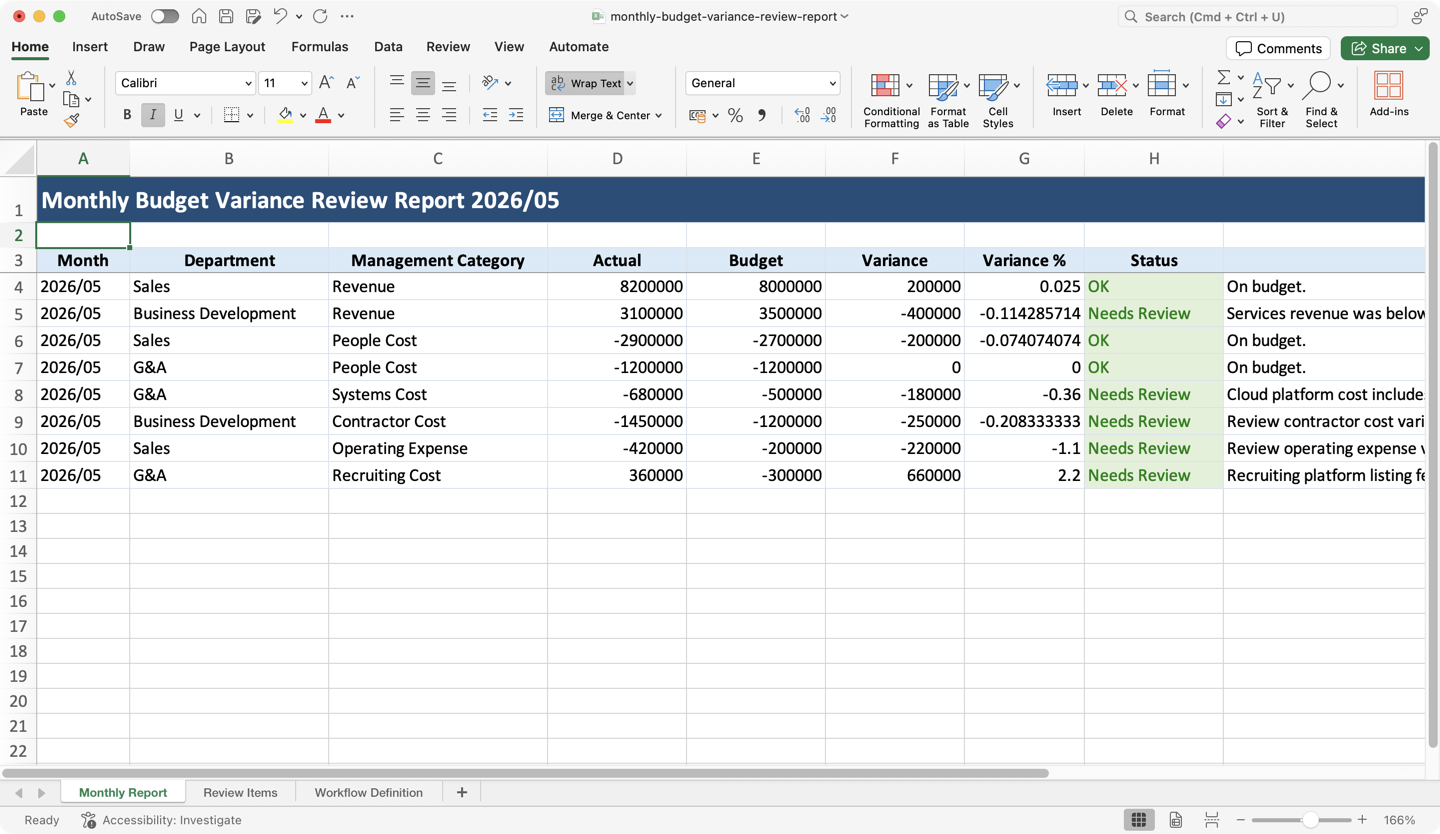
Task: Switch to the Formulas ribbon tab
Action: pos(320,47)
